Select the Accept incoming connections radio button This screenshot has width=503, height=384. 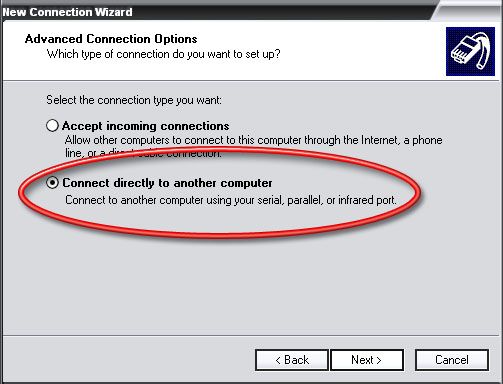(x=52, y=126)
